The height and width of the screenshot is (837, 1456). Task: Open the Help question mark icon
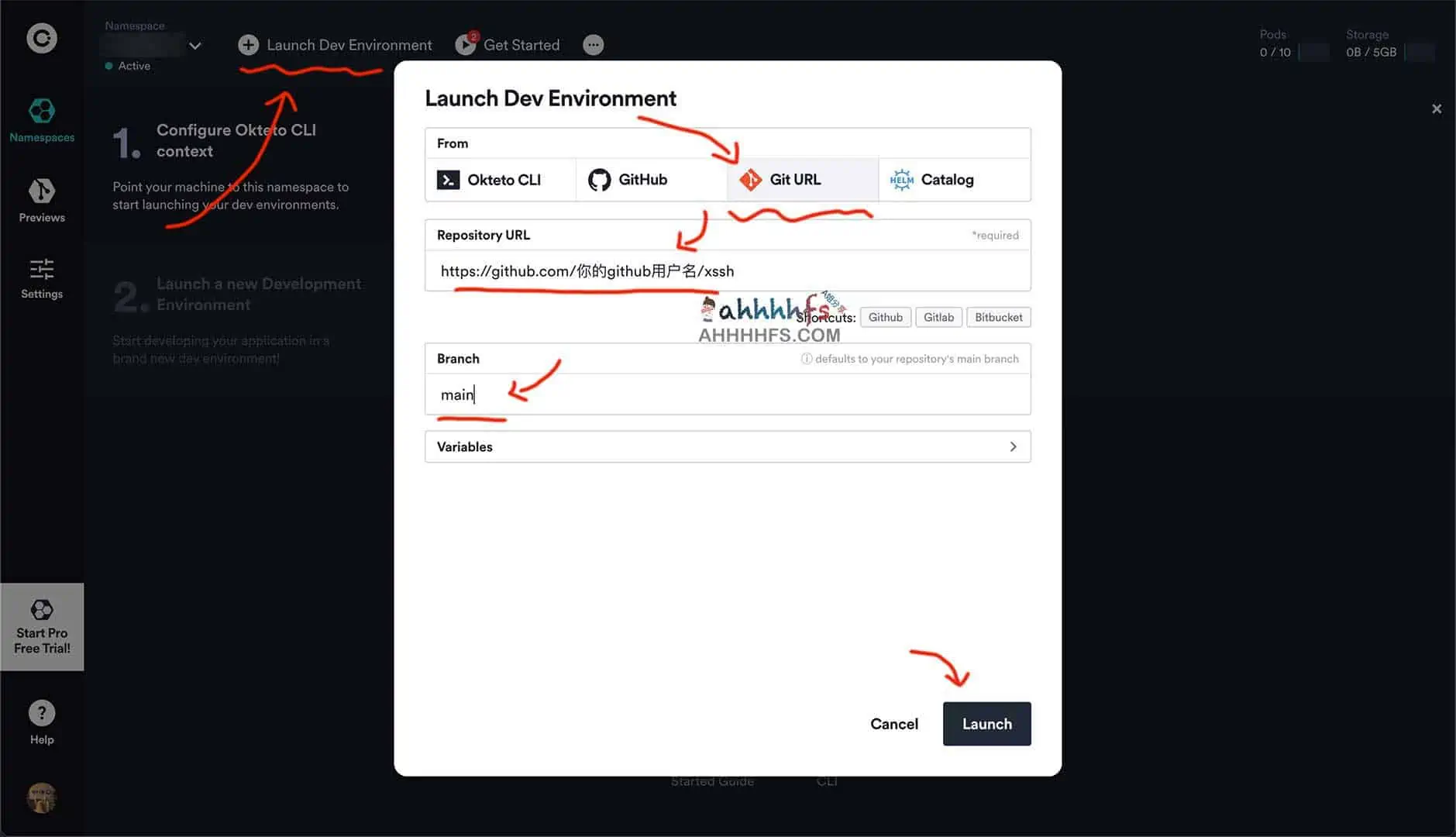tap(42, 713)
